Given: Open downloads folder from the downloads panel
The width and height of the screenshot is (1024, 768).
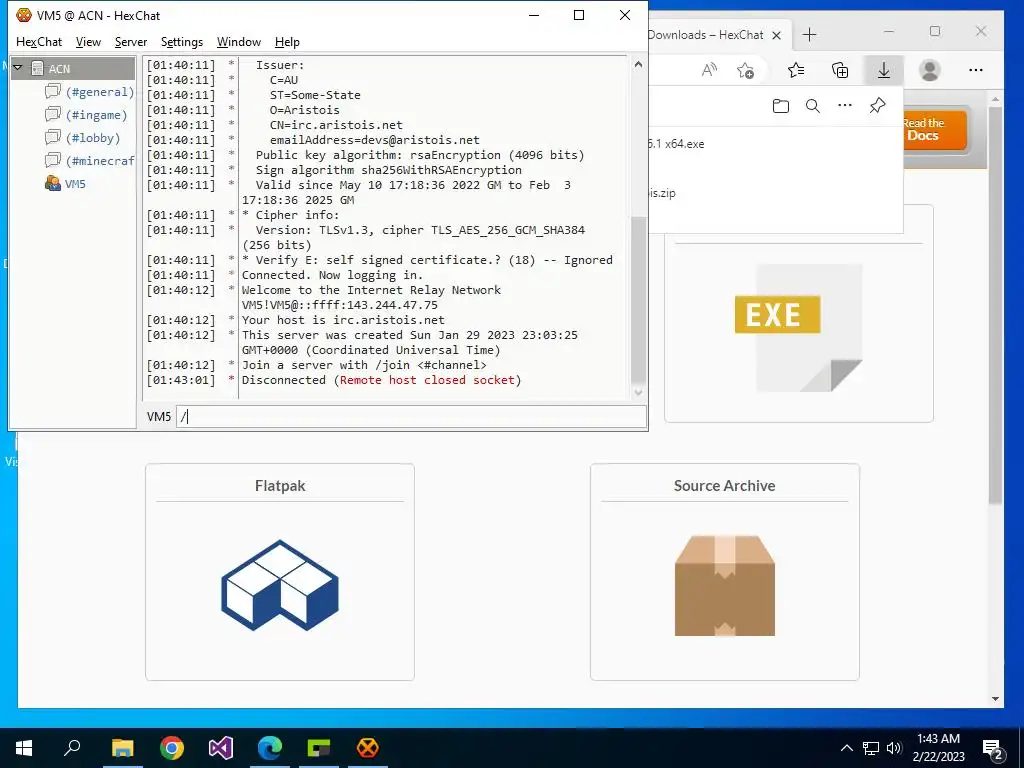Looking at the screenshot, I should (780, 106).
